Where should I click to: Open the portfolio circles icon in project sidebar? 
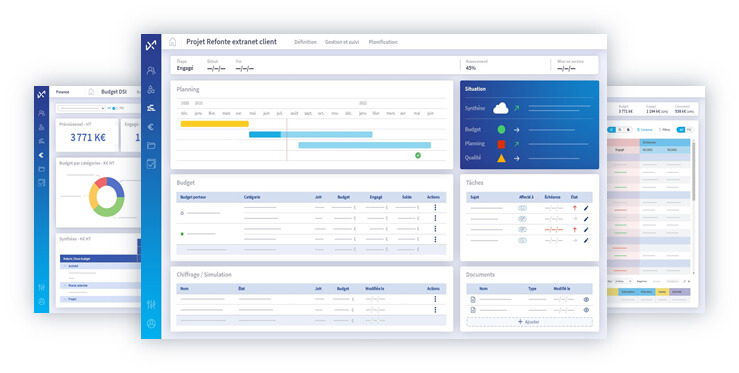[151, 89]
